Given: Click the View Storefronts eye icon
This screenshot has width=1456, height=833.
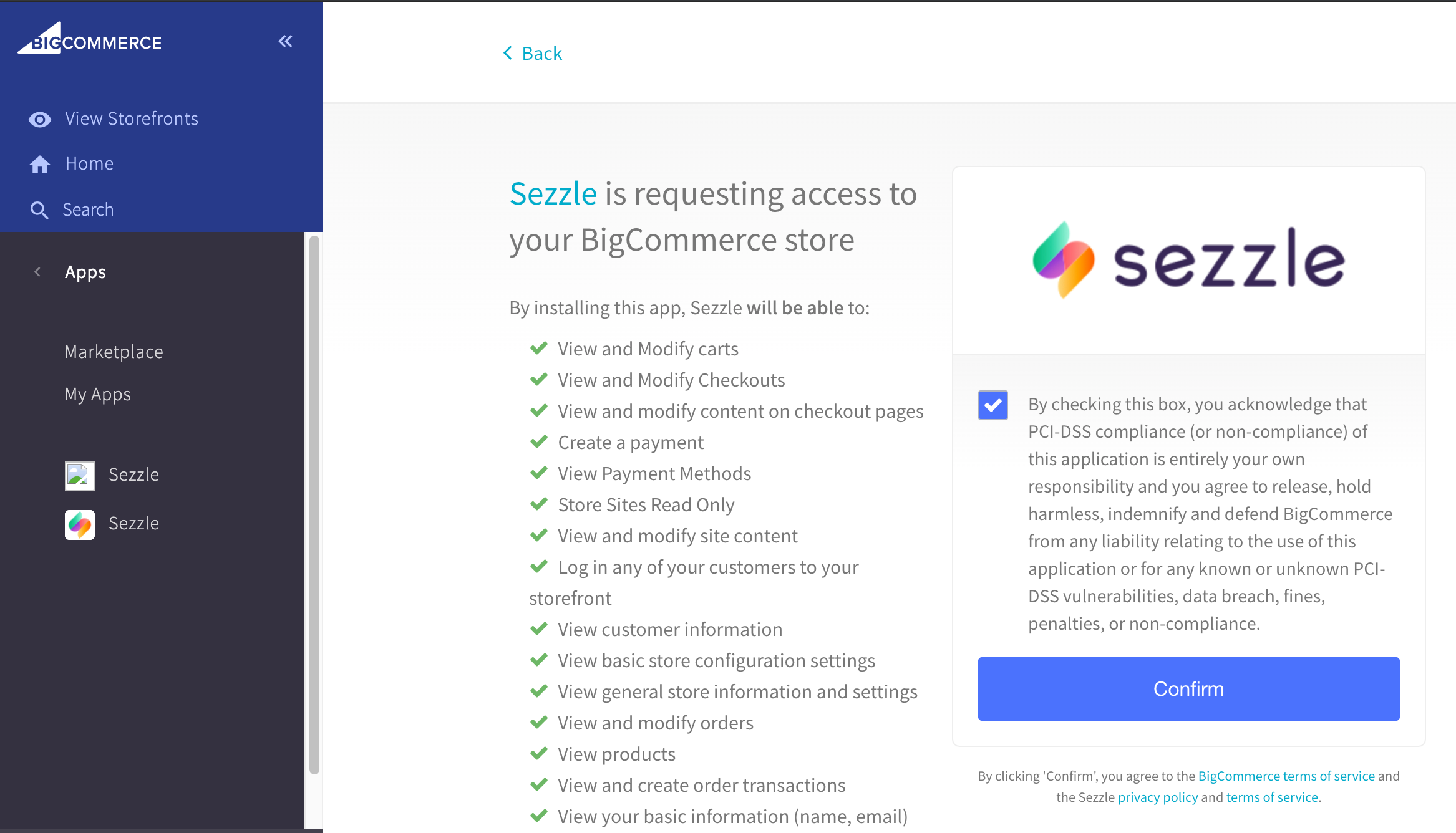Looking at the screenshot, I should click(x=39, y=119).
